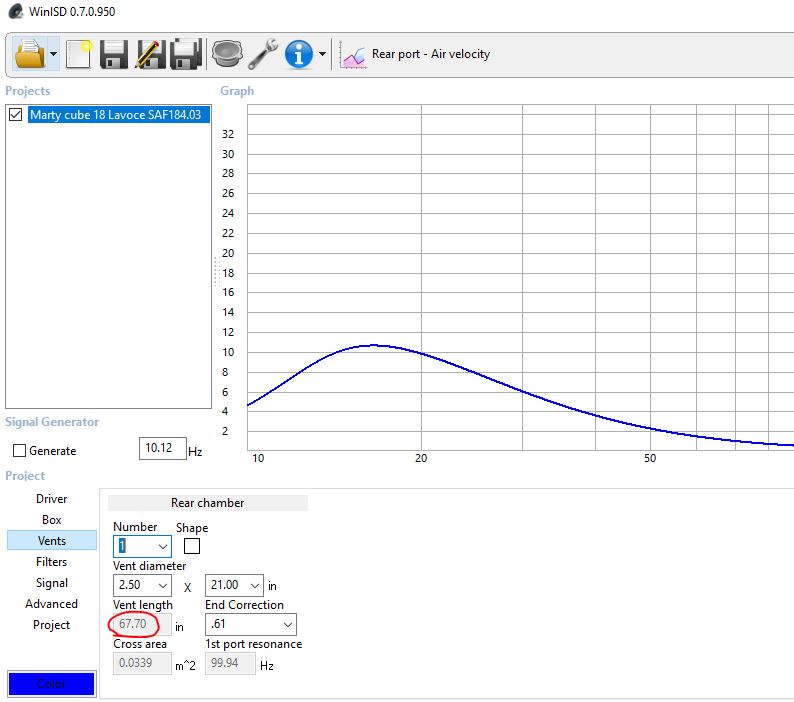The width and height of the screenshot is (794, 702).
Task: Click the panel splitter grip beside graph
Action: tap(216, 272)
